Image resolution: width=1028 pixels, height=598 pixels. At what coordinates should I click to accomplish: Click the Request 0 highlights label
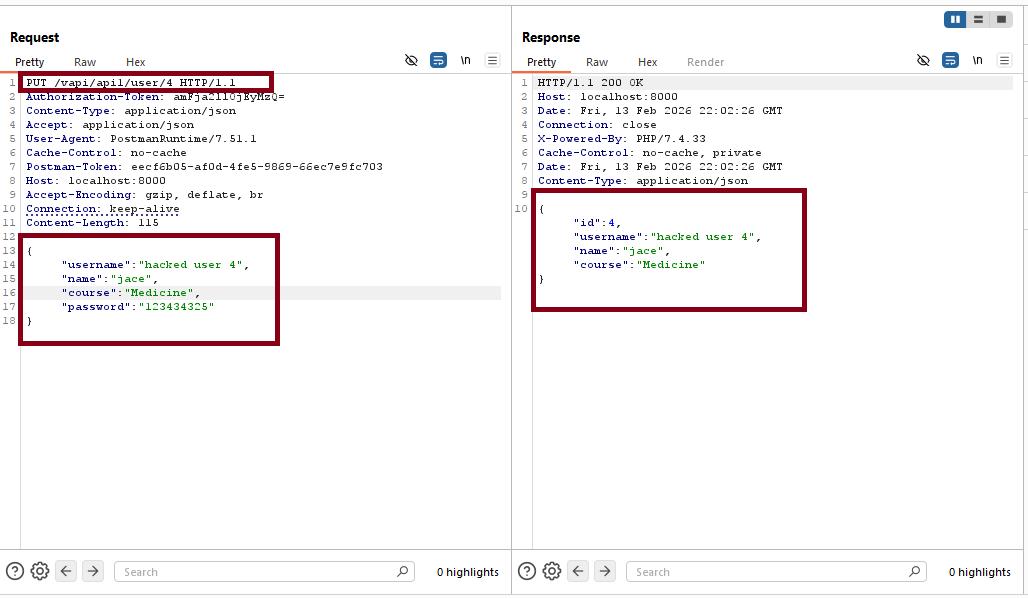(467, 572)
